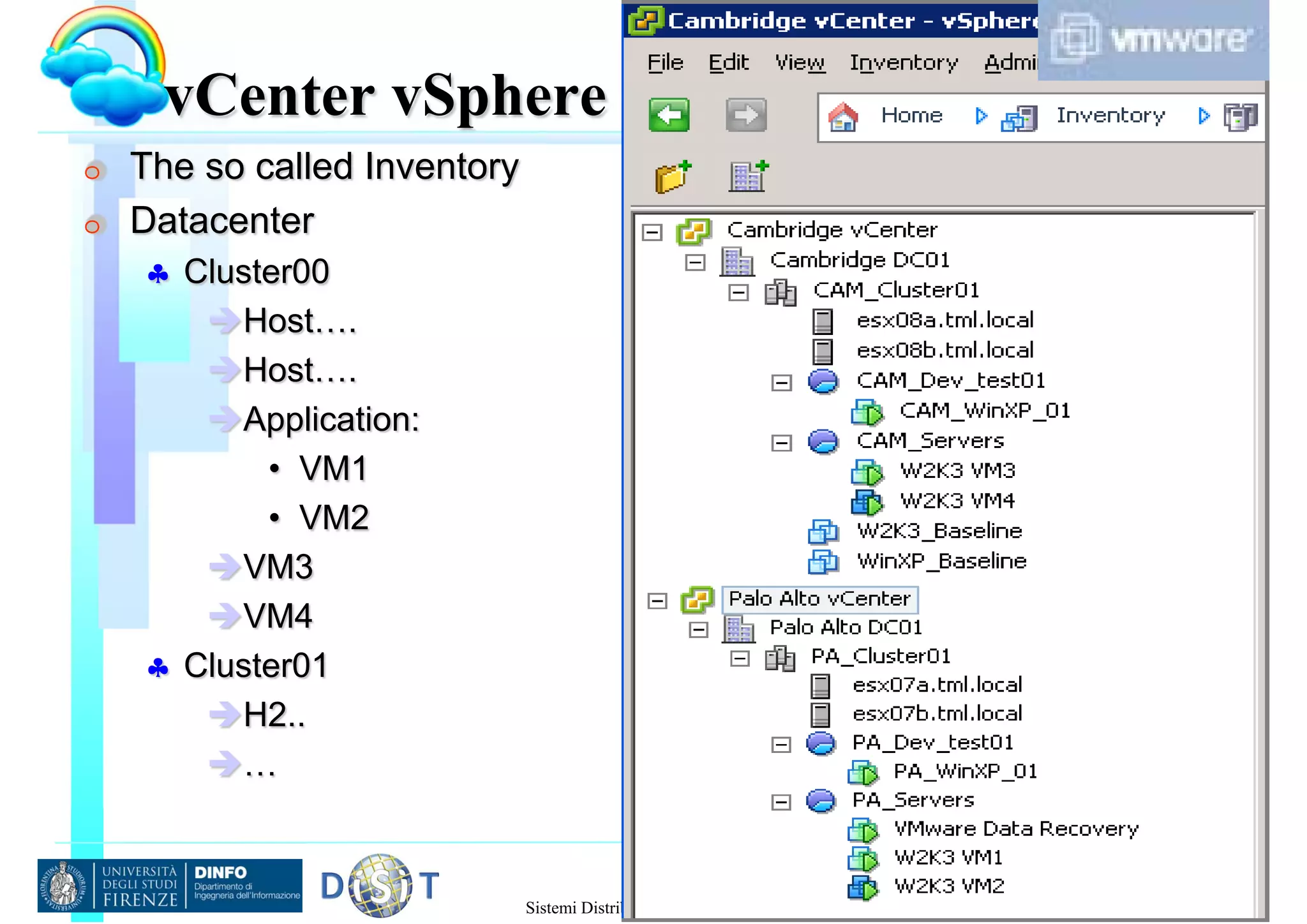Select the PA_WinXP_01 tree label

pos(965,771)
